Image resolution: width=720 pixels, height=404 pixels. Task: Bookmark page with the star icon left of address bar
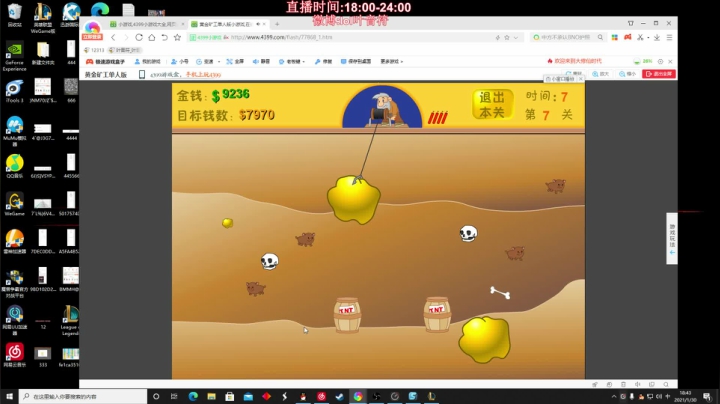(x=177, y=37)
